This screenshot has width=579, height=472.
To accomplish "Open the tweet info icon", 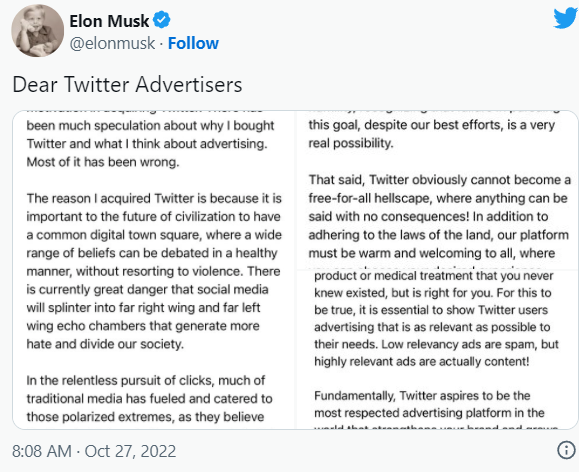I will click(x=566, y=450).
